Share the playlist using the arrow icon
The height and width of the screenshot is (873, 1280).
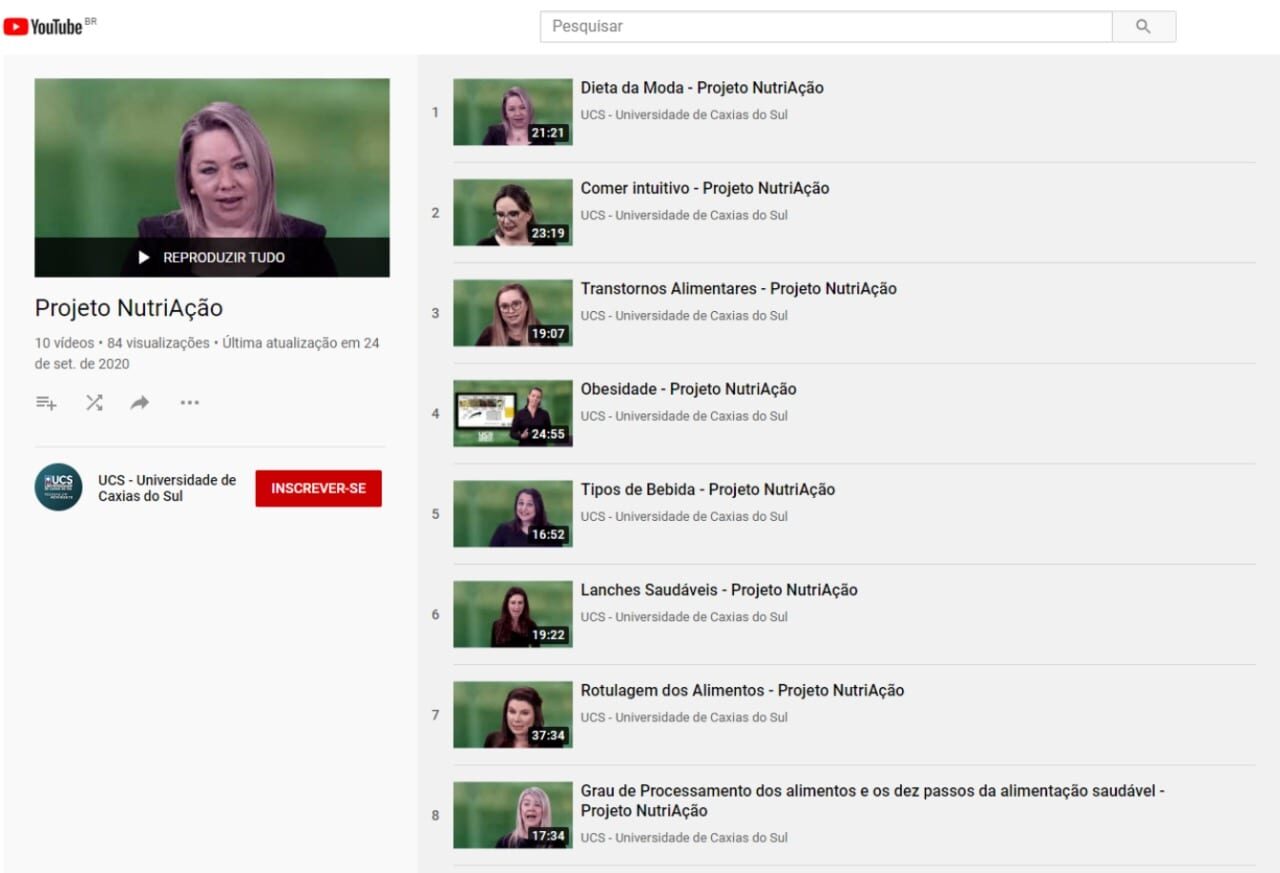[140, 403]
